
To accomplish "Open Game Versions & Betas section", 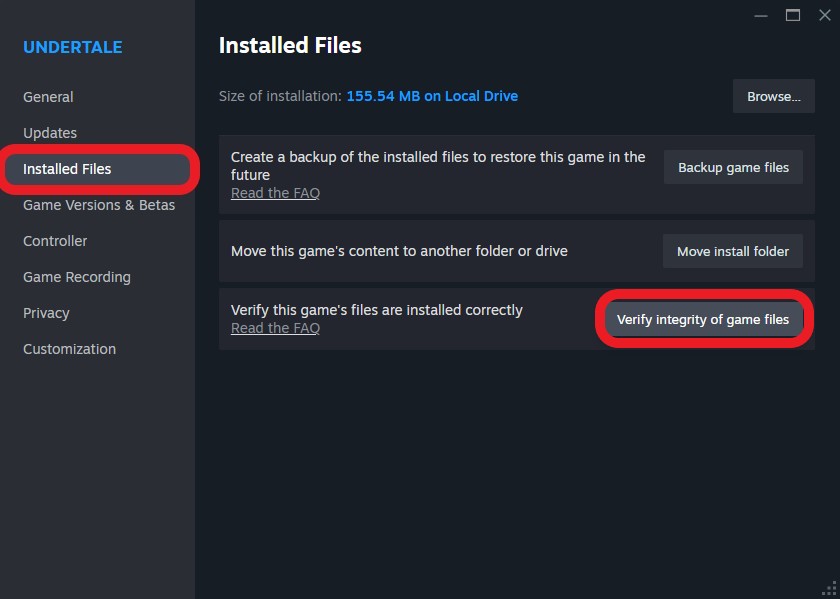I will click(x=99, y=205).
